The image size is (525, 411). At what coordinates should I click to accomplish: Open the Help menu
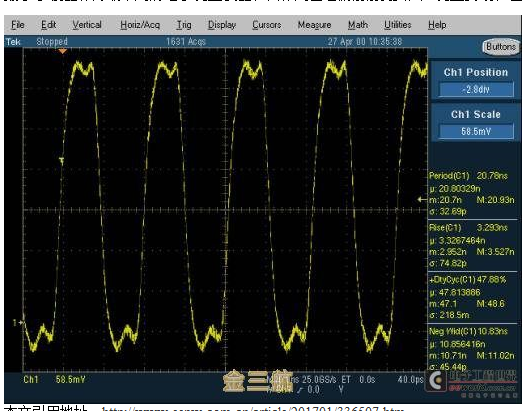(437, 25)
